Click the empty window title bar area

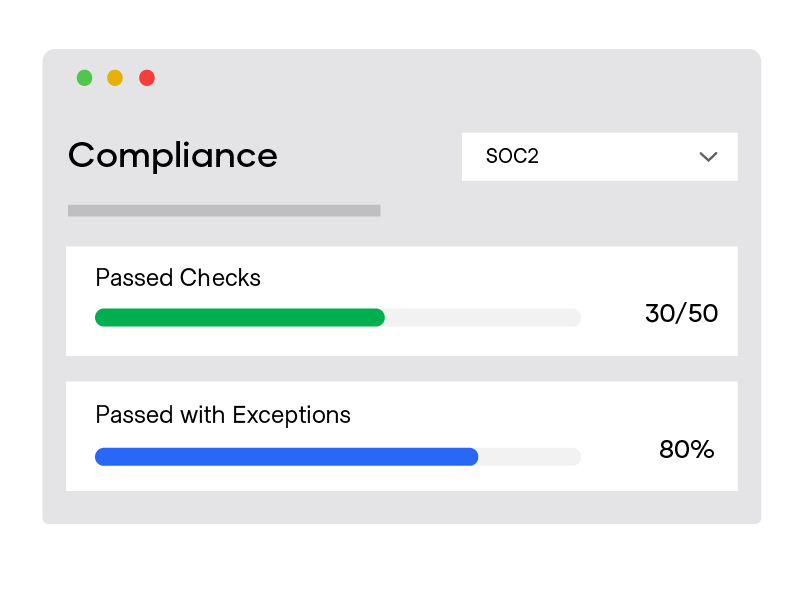pos(450,78)
